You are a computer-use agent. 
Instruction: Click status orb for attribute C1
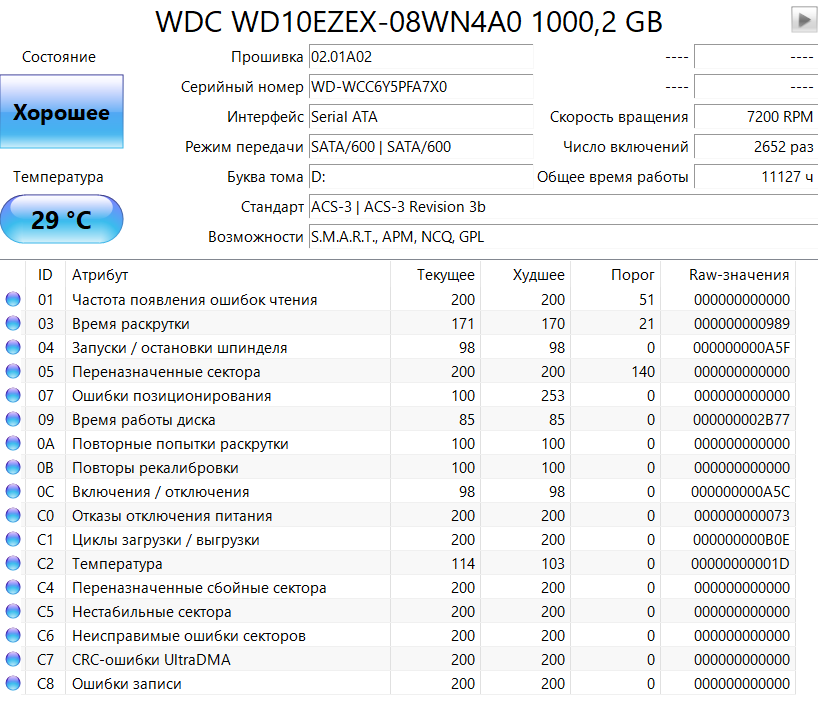13,539
